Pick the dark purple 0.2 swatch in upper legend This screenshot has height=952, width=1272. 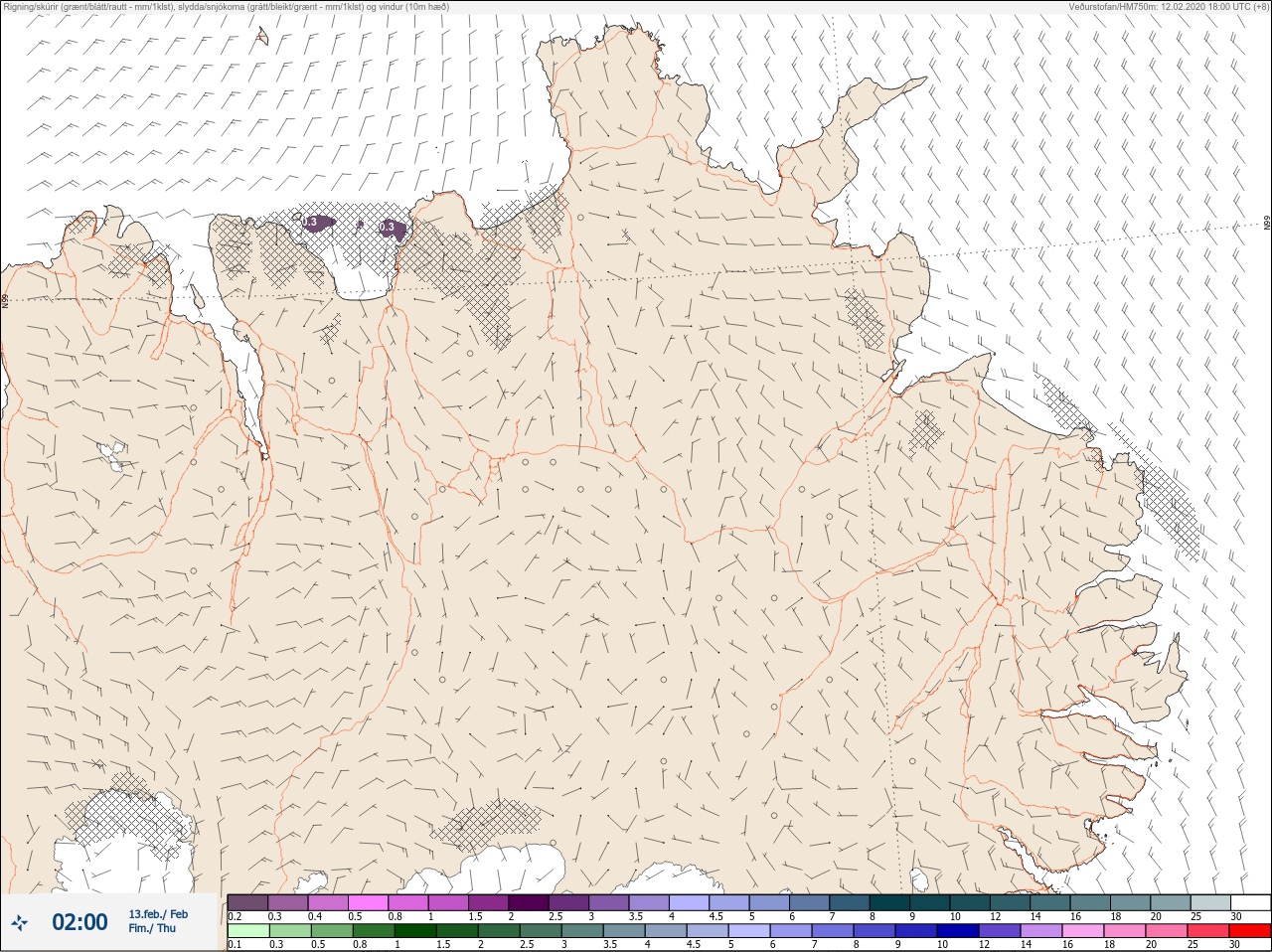247,902
